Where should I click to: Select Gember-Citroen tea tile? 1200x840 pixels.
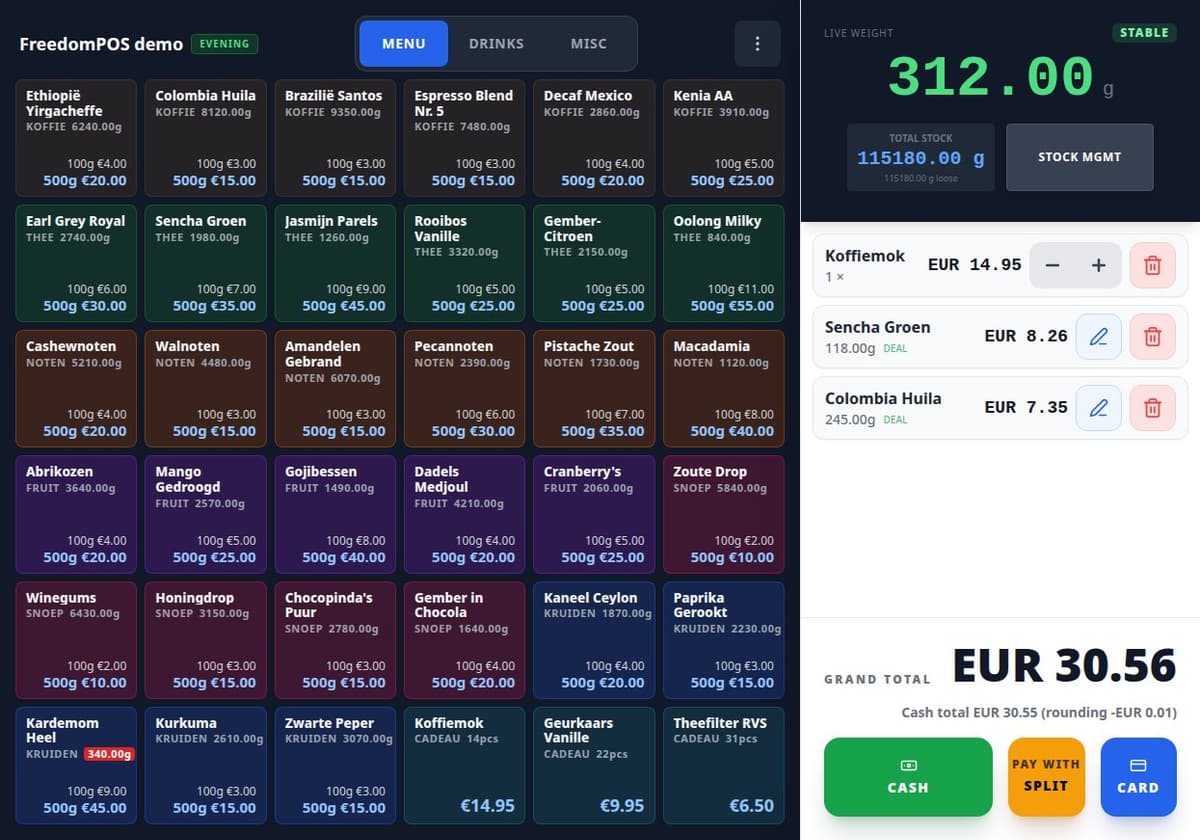[594, 263]
